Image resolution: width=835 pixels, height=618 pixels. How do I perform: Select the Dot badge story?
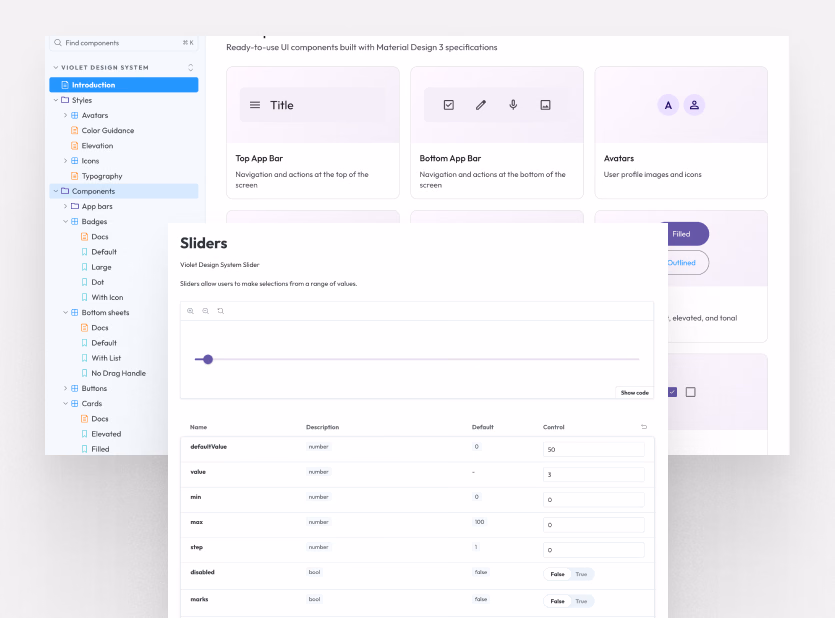tap(93, 282)
